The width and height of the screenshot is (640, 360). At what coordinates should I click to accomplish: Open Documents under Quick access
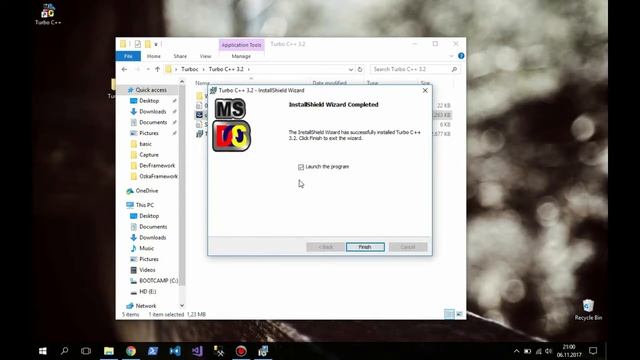pyautogui.click(x=153, y=122)
